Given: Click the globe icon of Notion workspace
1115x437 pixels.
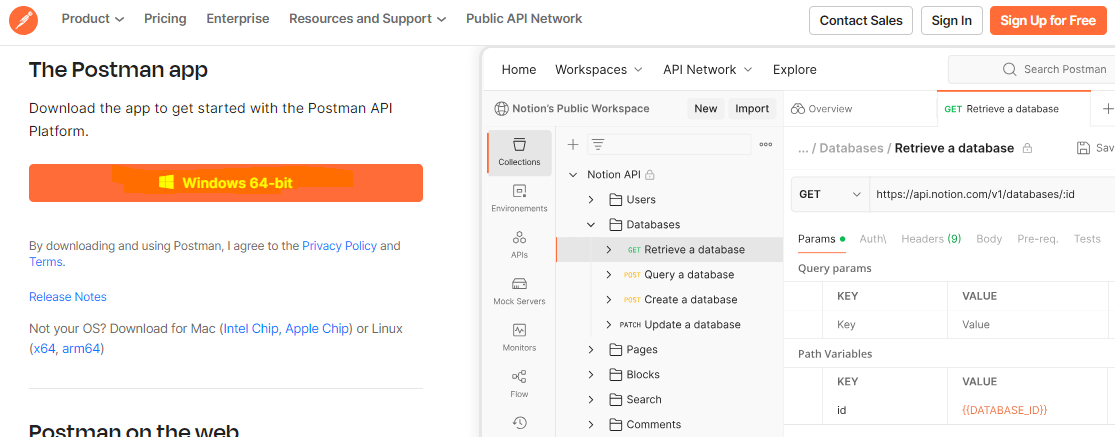Looking at the screenshot, I should (x=501, y=109).
